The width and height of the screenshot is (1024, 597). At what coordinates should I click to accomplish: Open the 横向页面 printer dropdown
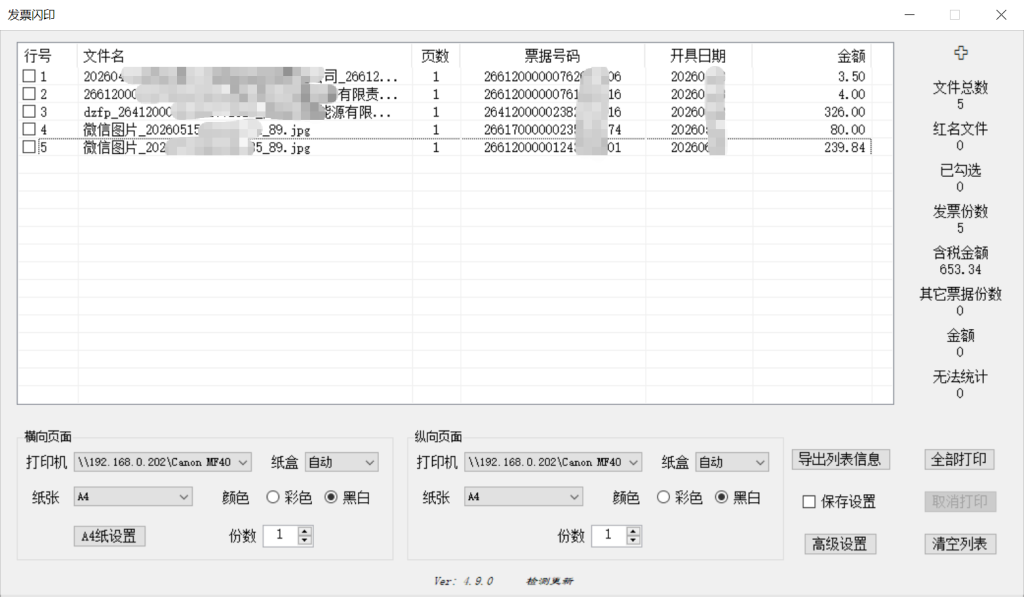coord(163,462)
